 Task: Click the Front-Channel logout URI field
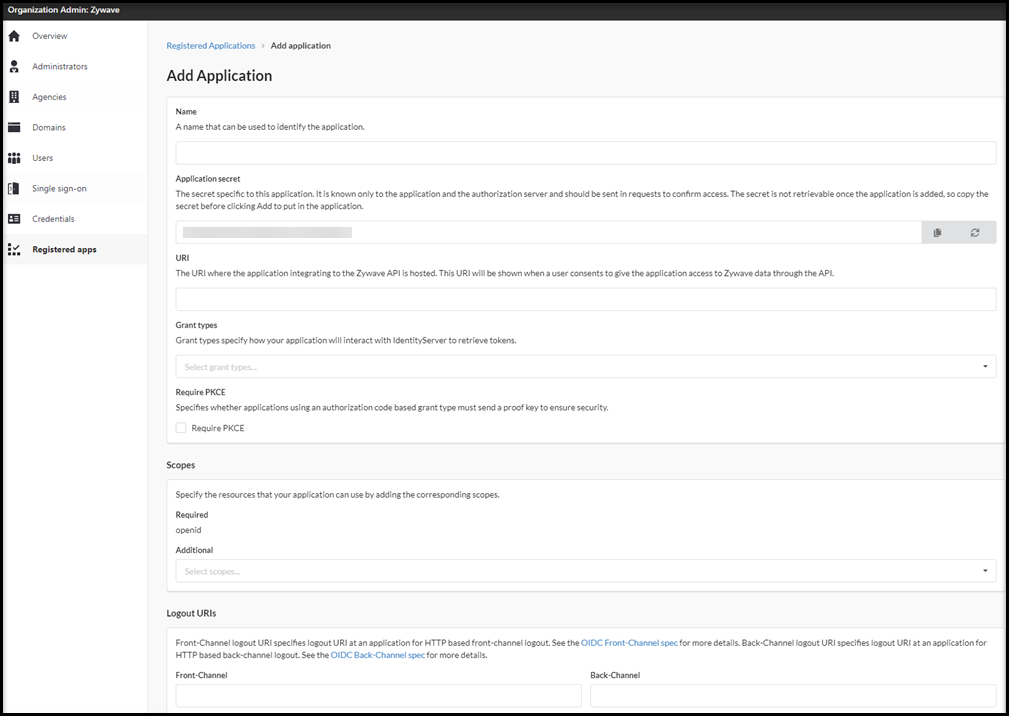(x=378, y=695)
